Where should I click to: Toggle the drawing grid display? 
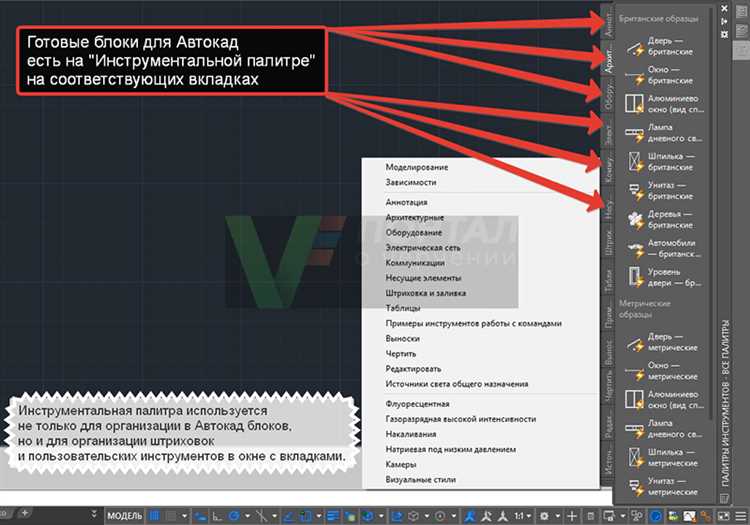point(154,516)
